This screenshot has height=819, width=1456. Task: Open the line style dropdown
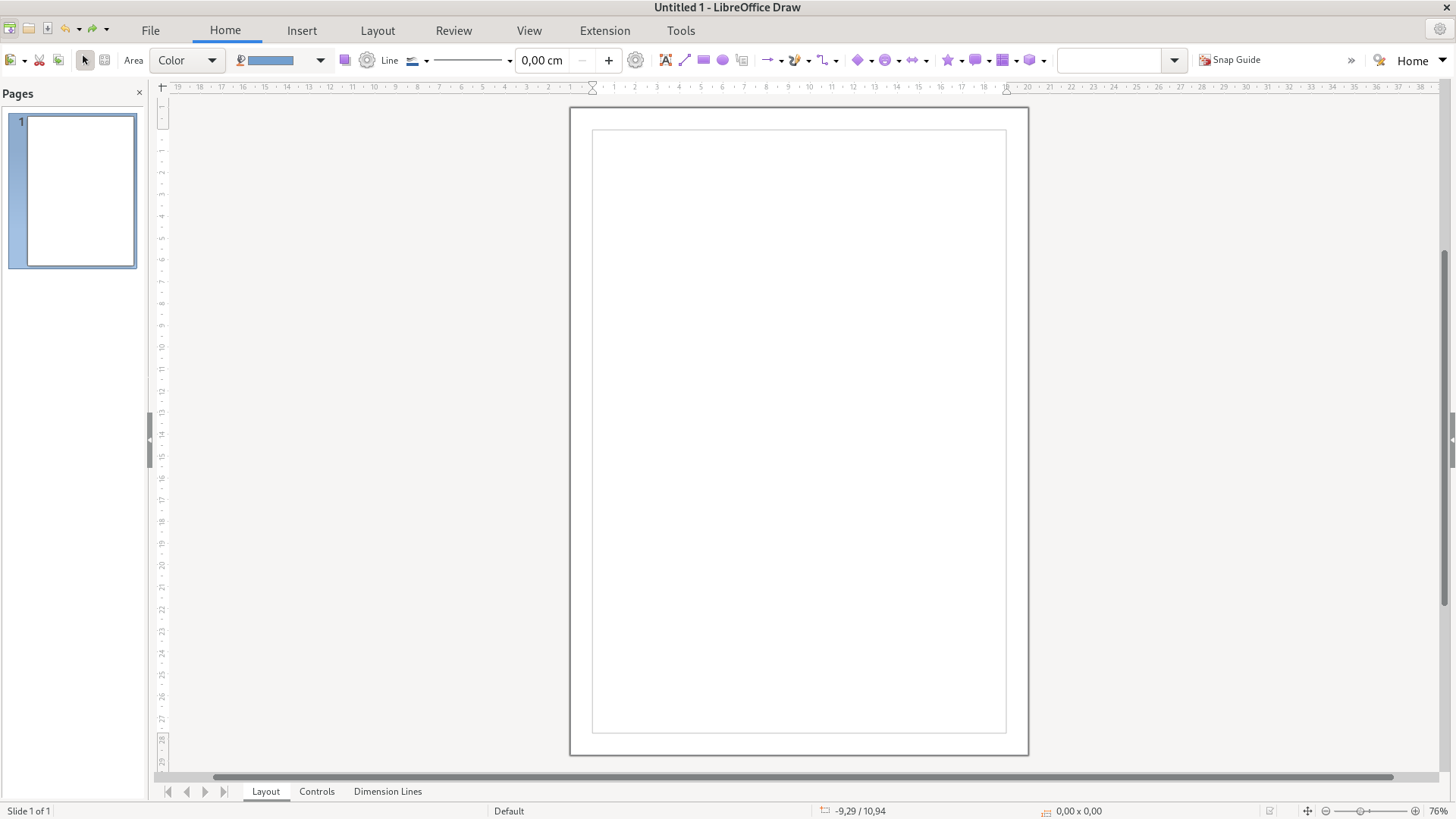click(510, 61)
